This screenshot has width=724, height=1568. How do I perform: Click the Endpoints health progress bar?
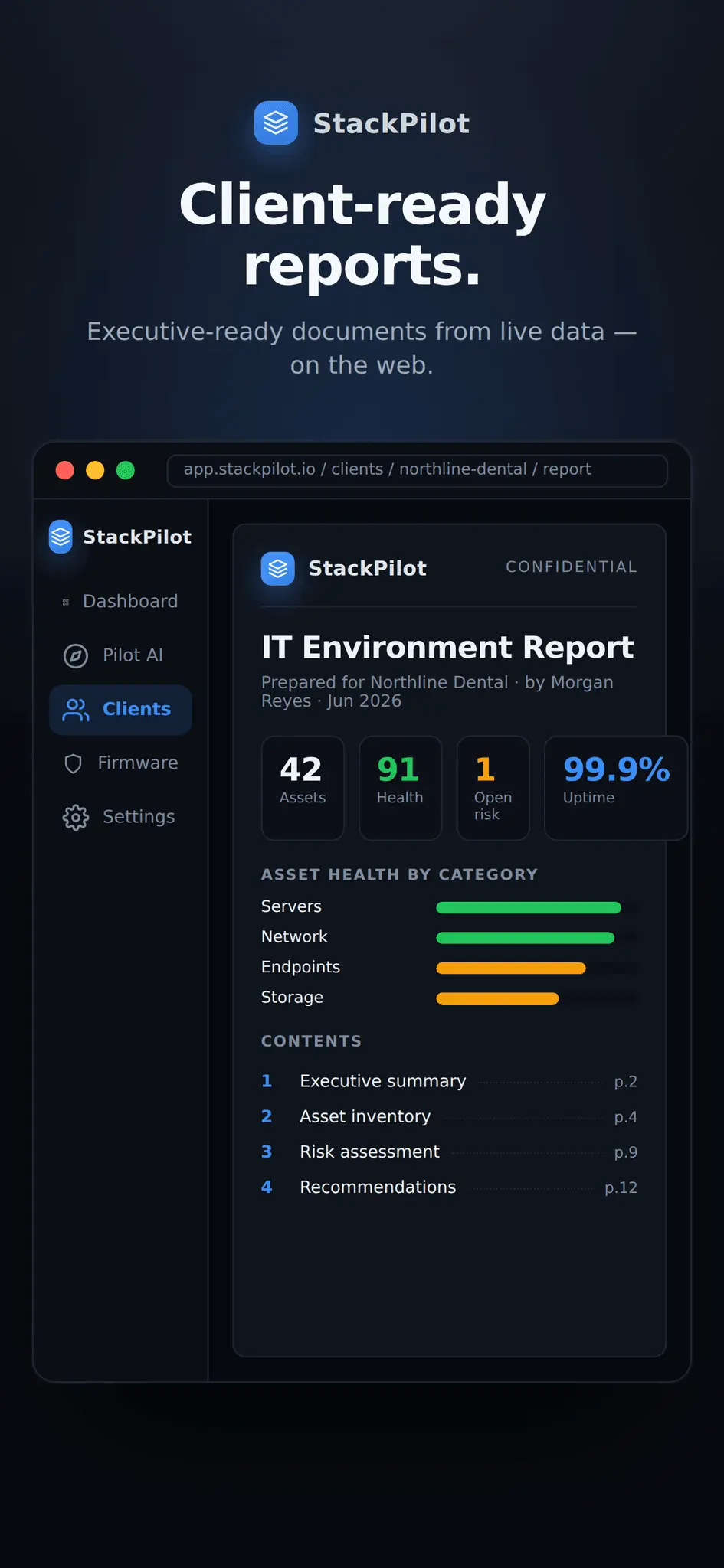[536, 969]
